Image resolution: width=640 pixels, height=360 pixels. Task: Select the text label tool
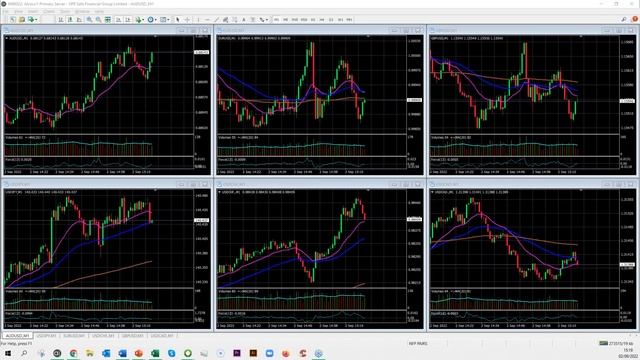coord(253,19)
